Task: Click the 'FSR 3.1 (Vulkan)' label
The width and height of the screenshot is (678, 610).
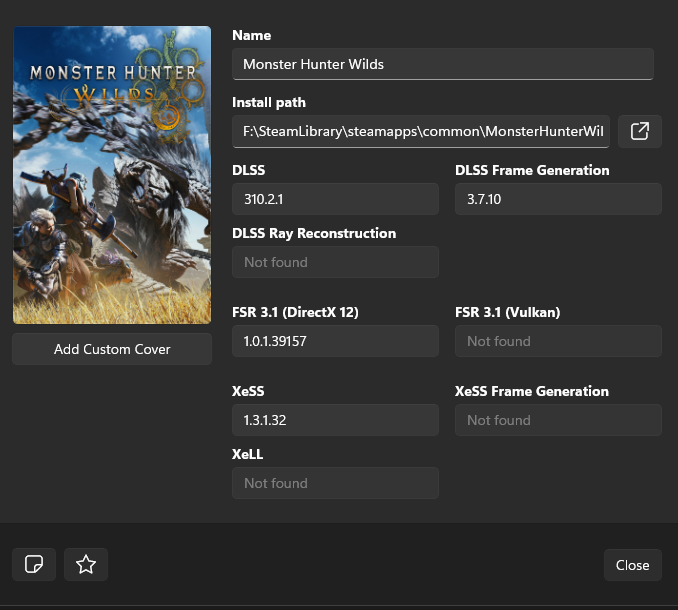Action: coord(507,312)
